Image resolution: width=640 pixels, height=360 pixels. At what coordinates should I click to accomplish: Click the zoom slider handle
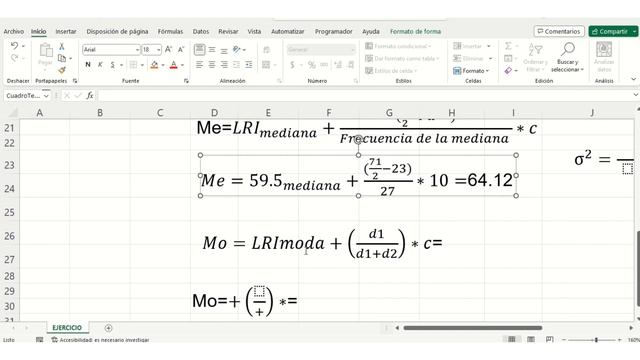point(596,340)
